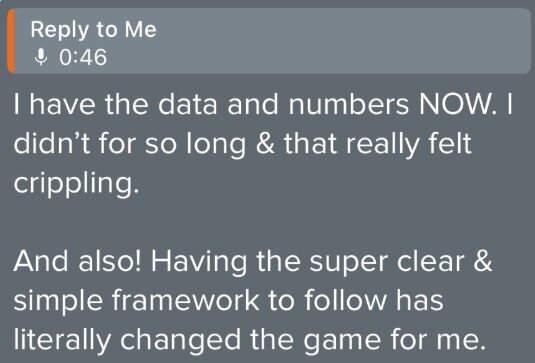Viewport: 535px width, 363px height.
Task: Select the word 'framework' in the message
Action: [x=185, y=300]
